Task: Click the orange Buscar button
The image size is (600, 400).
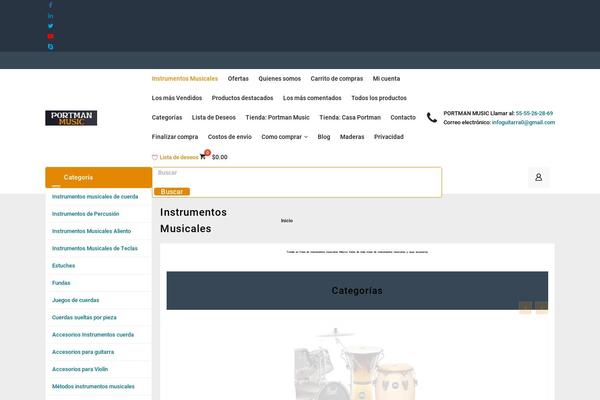Action: tap(172, 191)
